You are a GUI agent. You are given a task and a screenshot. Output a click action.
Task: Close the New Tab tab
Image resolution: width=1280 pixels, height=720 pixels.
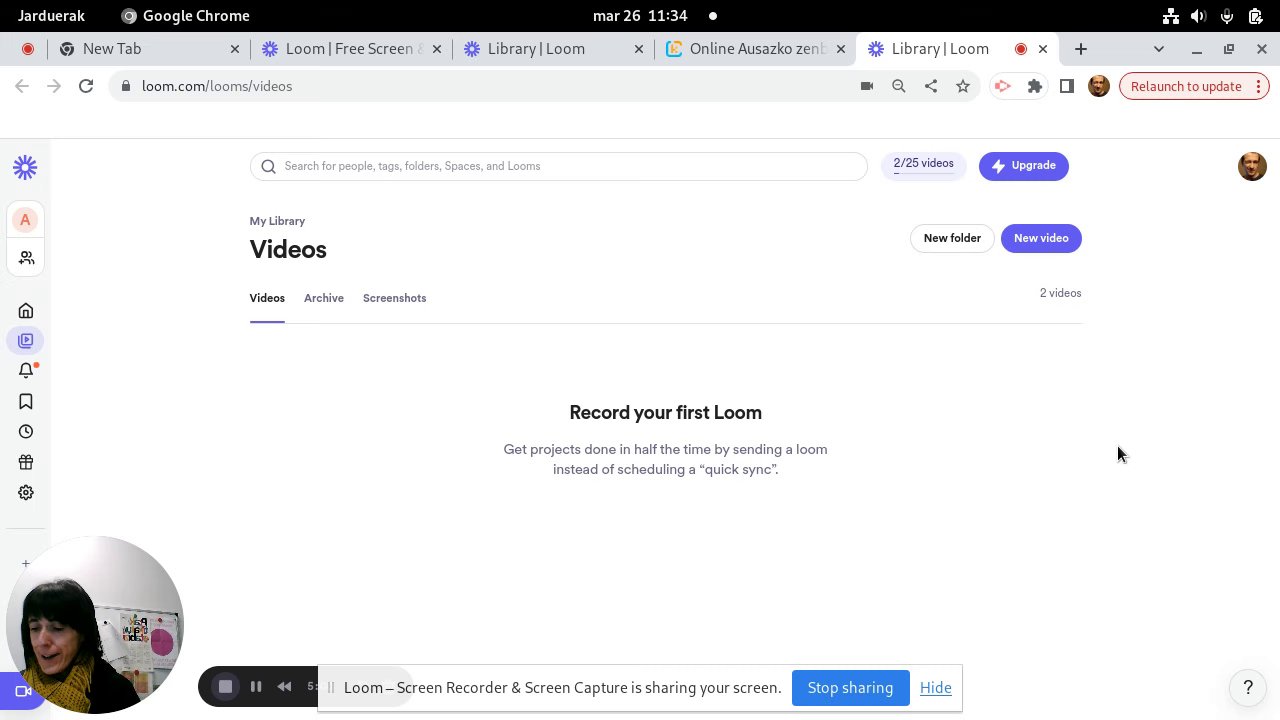coord(235,49)
